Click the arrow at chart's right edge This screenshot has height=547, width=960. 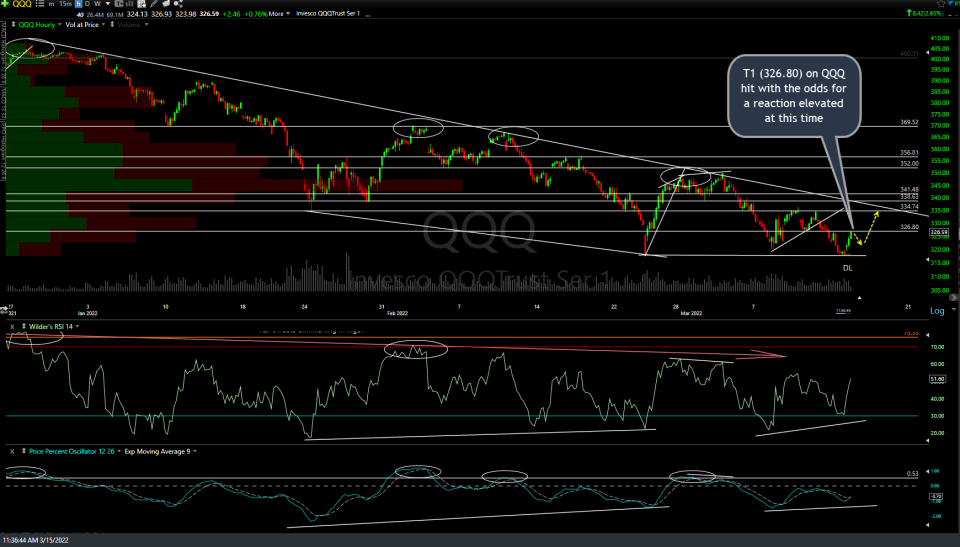point(953,297)
